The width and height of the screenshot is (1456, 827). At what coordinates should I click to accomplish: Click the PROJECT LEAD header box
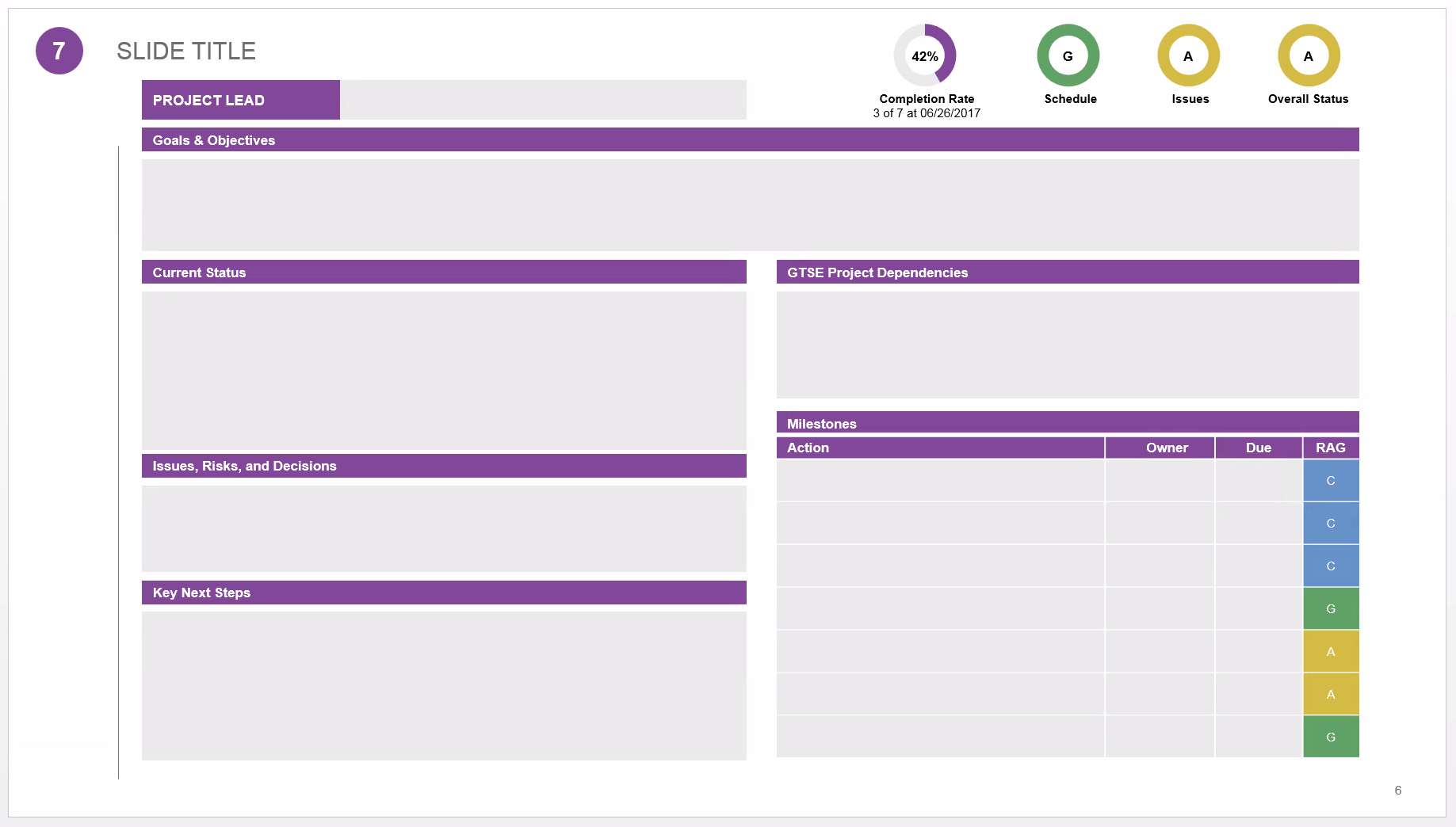pos(240,100)
